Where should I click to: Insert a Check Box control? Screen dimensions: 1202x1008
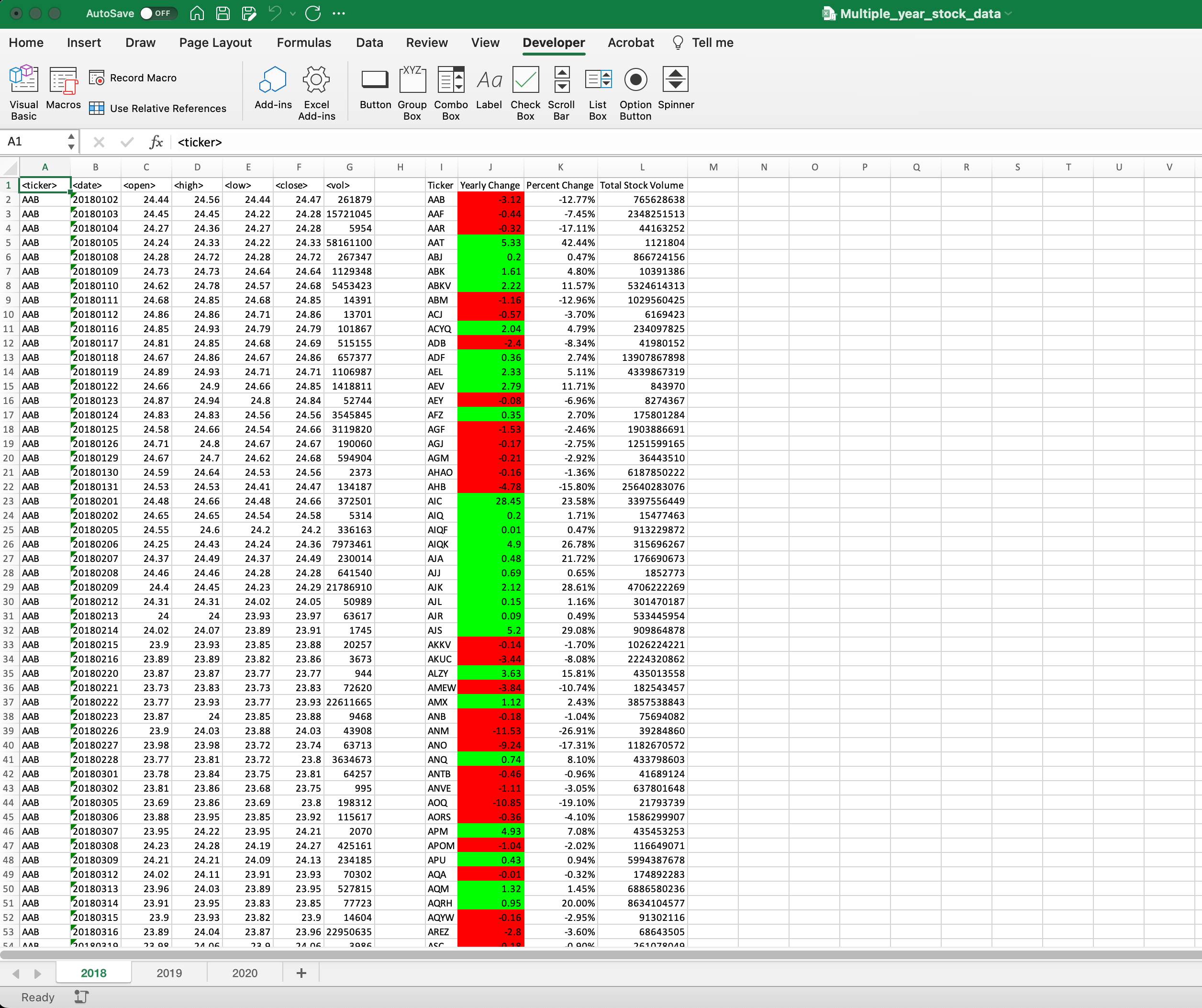525,91
